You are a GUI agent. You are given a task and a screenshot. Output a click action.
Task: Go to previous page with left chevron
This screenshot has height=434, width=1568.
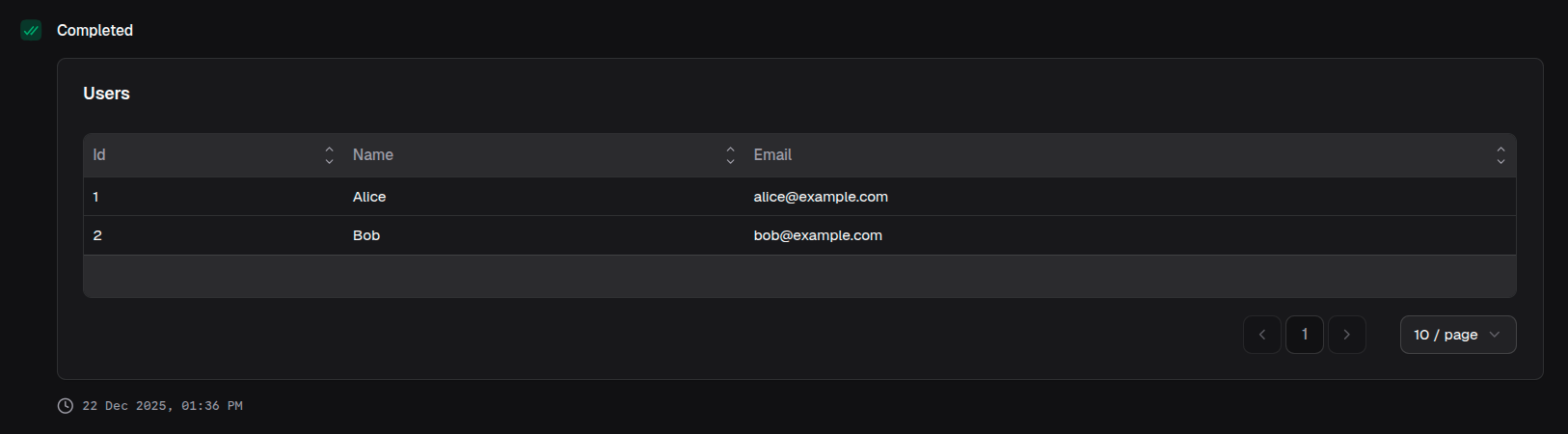click(x=1261, y=335)
